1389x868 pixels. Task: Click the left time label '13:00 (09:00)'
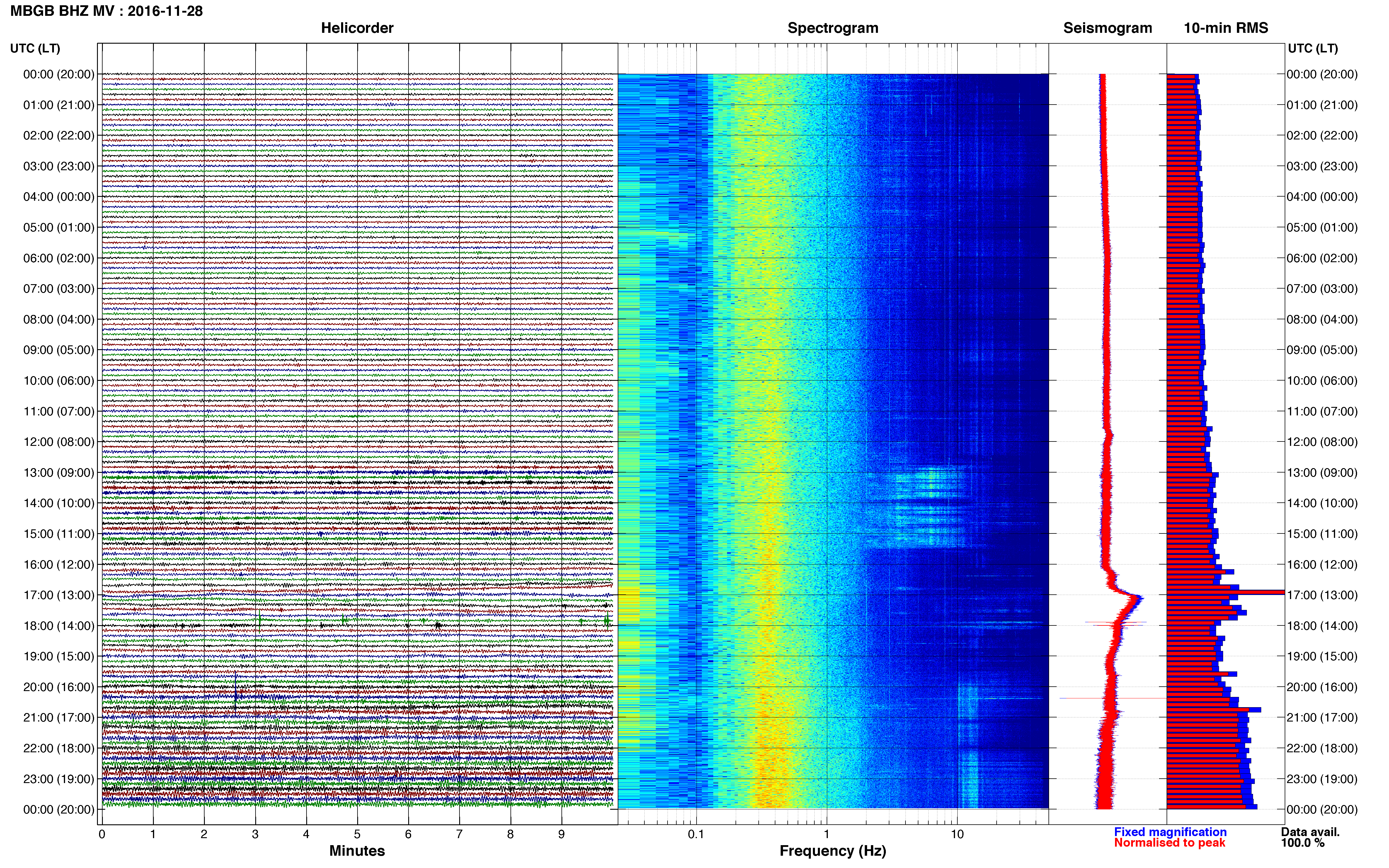59,473
